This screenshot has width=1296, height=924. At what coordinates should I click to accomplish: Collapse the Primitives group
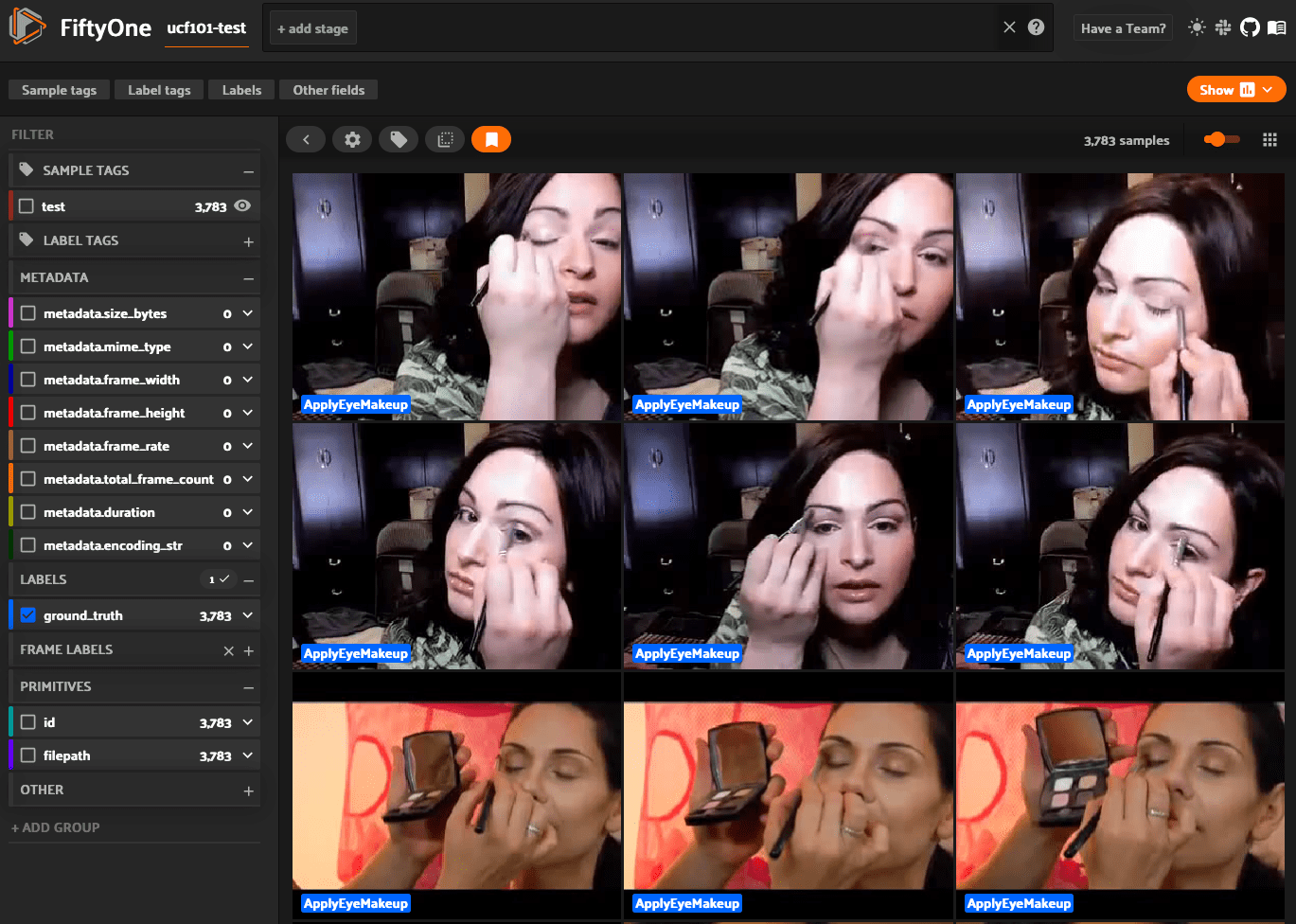point(249,687)
